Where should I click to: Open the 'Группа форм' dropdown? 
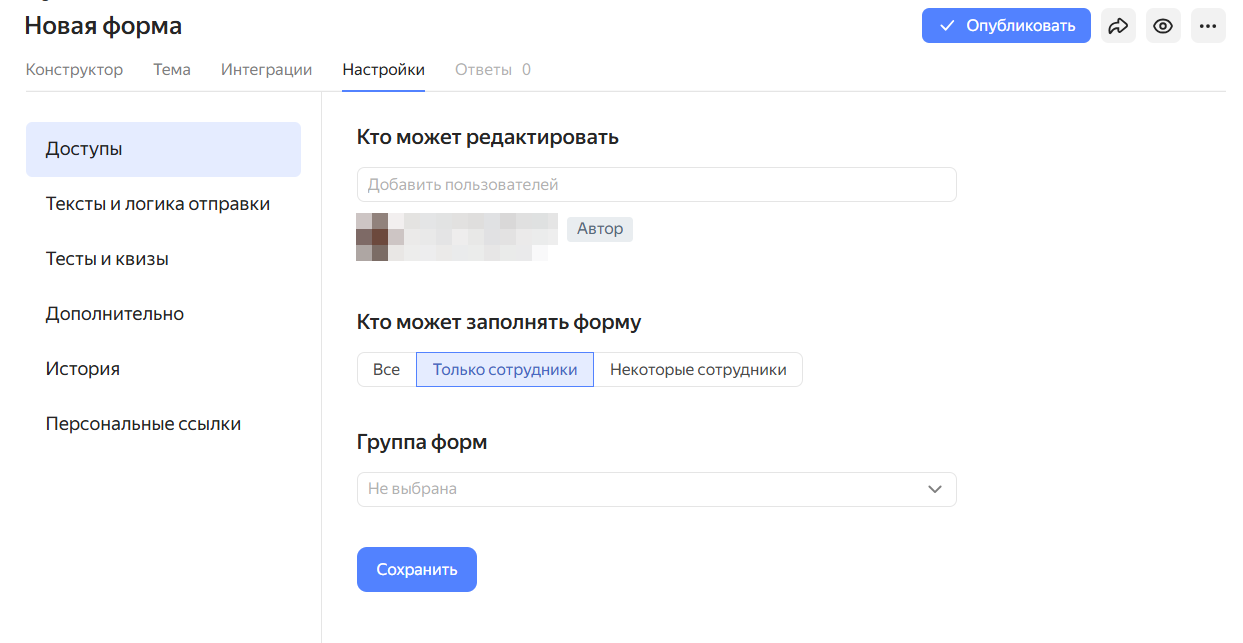pyautogui.click(x=656, y=489)
